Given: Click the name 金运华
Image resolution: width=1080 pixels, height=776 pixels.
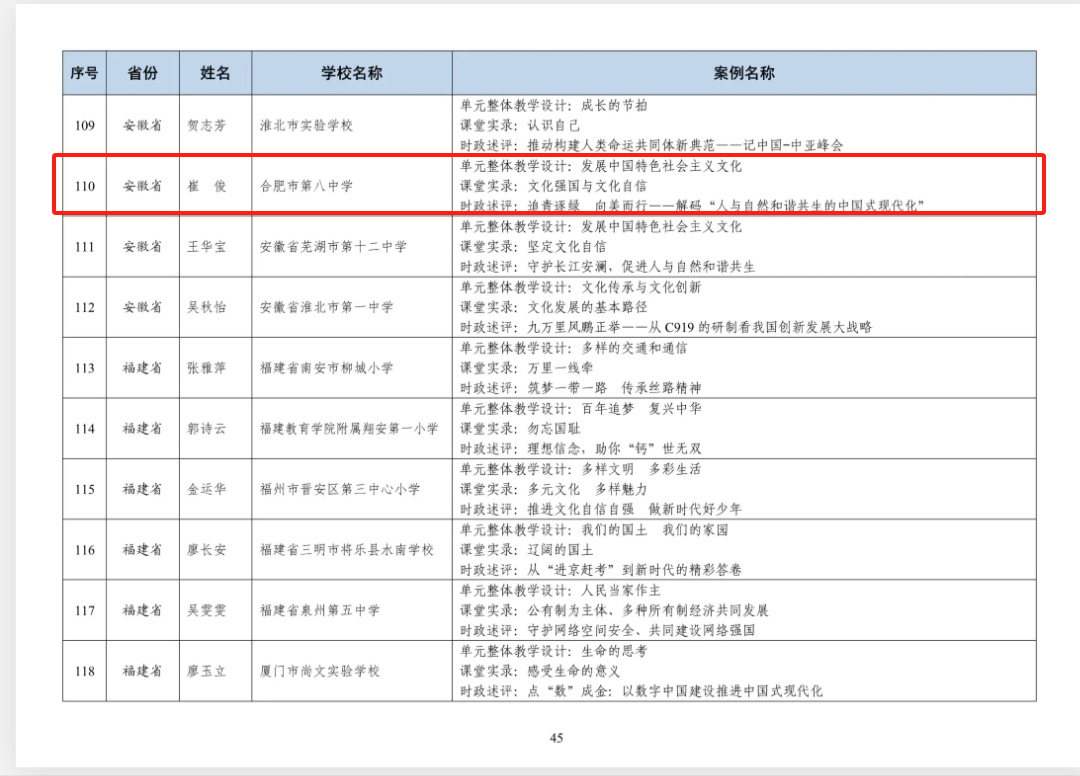Looking at the screenshot, I should click(207, 489).
